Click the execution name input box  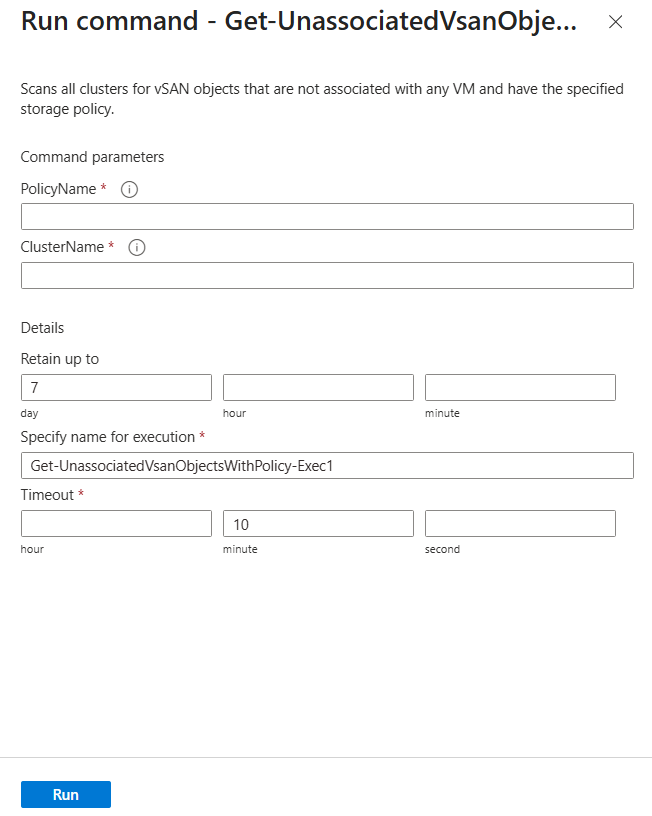tap(327, 466)
